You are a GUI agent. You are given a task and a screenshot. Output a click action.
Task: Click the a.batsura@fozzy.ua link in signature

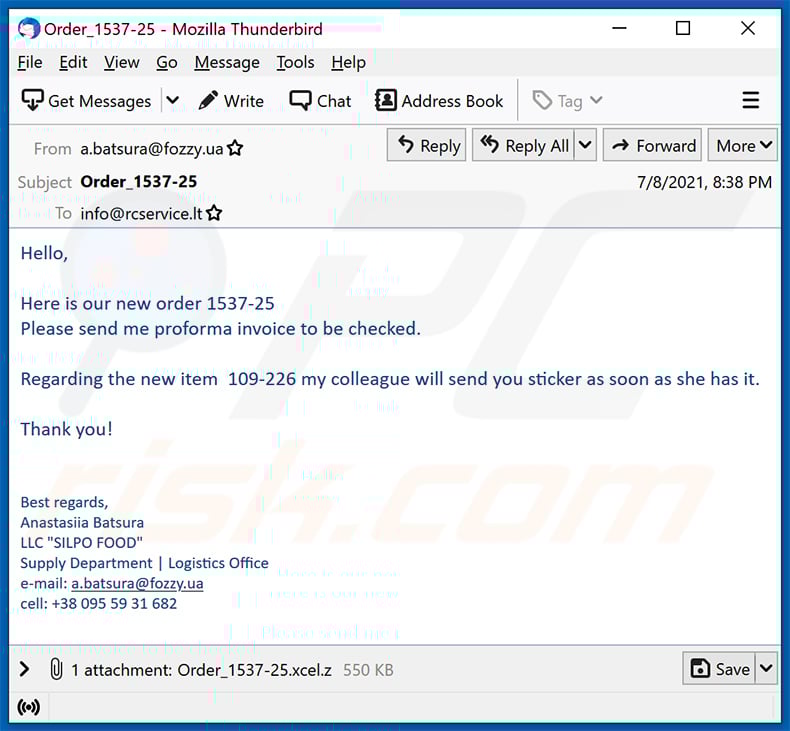138,583
